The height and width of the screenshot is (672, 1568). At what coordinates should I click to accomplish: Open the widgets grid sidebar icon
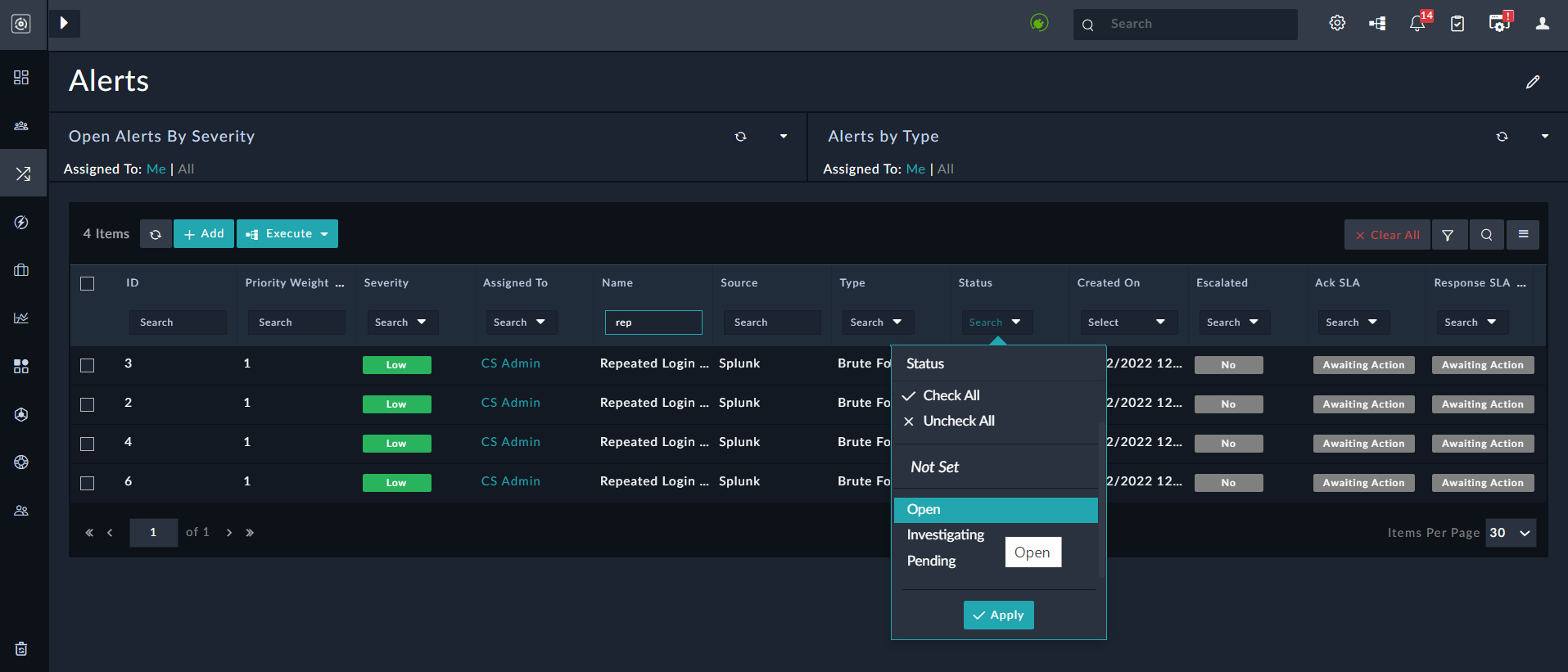pyautogui.click(x=21, y=366)
